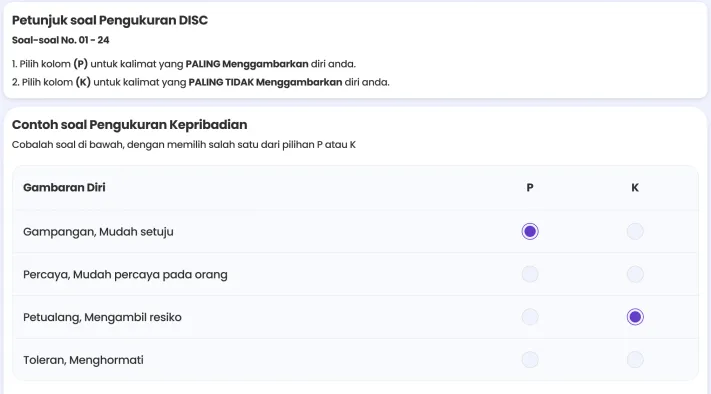Select K for 'Gampangan, Mudah setuju'
The image size is (711, 394).
[635, 231]
